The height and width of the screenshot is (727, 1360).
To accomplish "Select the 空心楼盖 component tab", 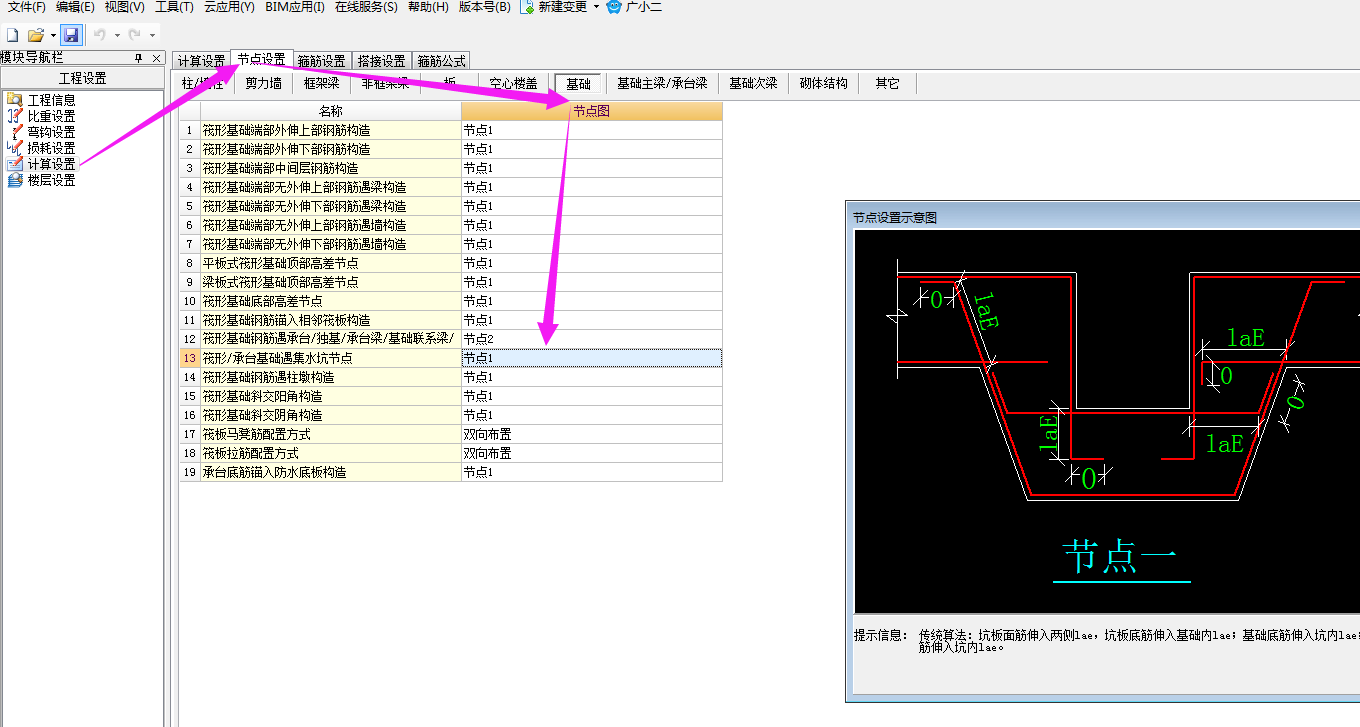I will point(513,84).
